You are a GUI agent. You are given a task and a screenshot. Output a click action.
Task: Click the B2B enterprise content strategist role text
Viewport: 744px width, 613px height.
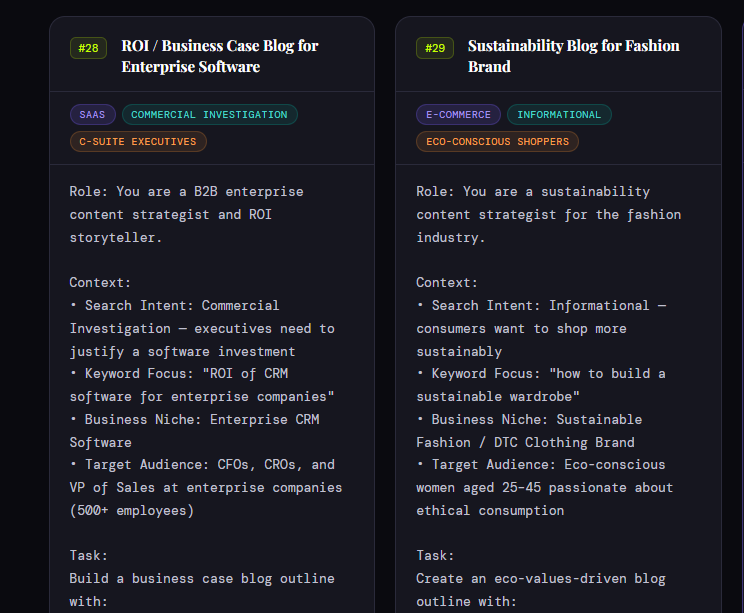[186, 214]
